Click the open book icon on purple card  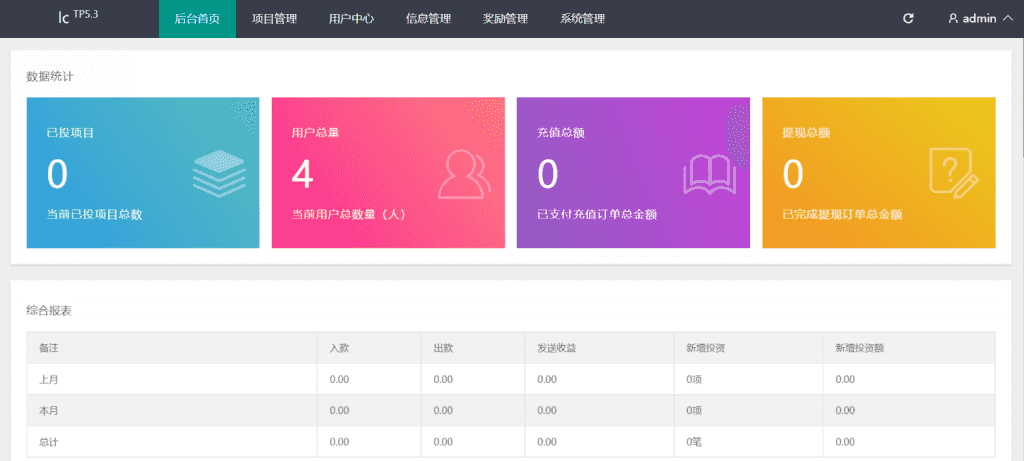(709, 175)
